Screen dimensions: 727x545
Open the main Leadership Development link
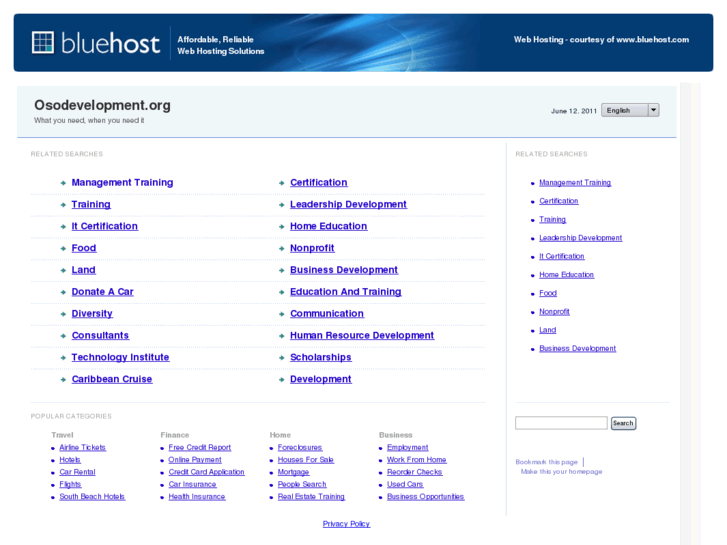(x=349, y=204)
